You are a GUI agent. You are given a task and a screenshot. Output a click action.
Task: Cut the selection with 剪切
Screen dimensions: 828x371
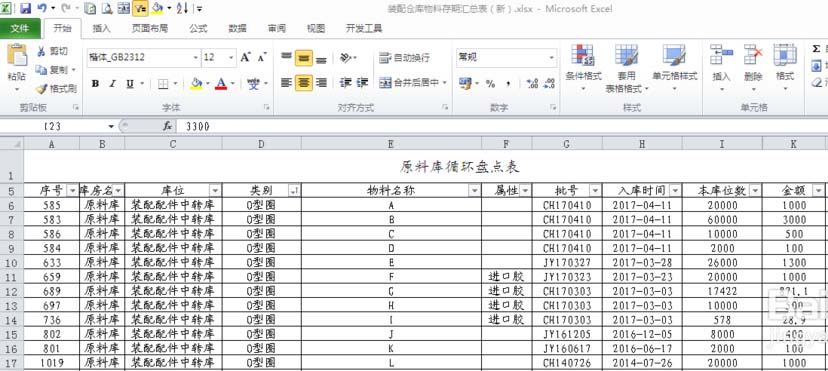click(x=52, y=52)
